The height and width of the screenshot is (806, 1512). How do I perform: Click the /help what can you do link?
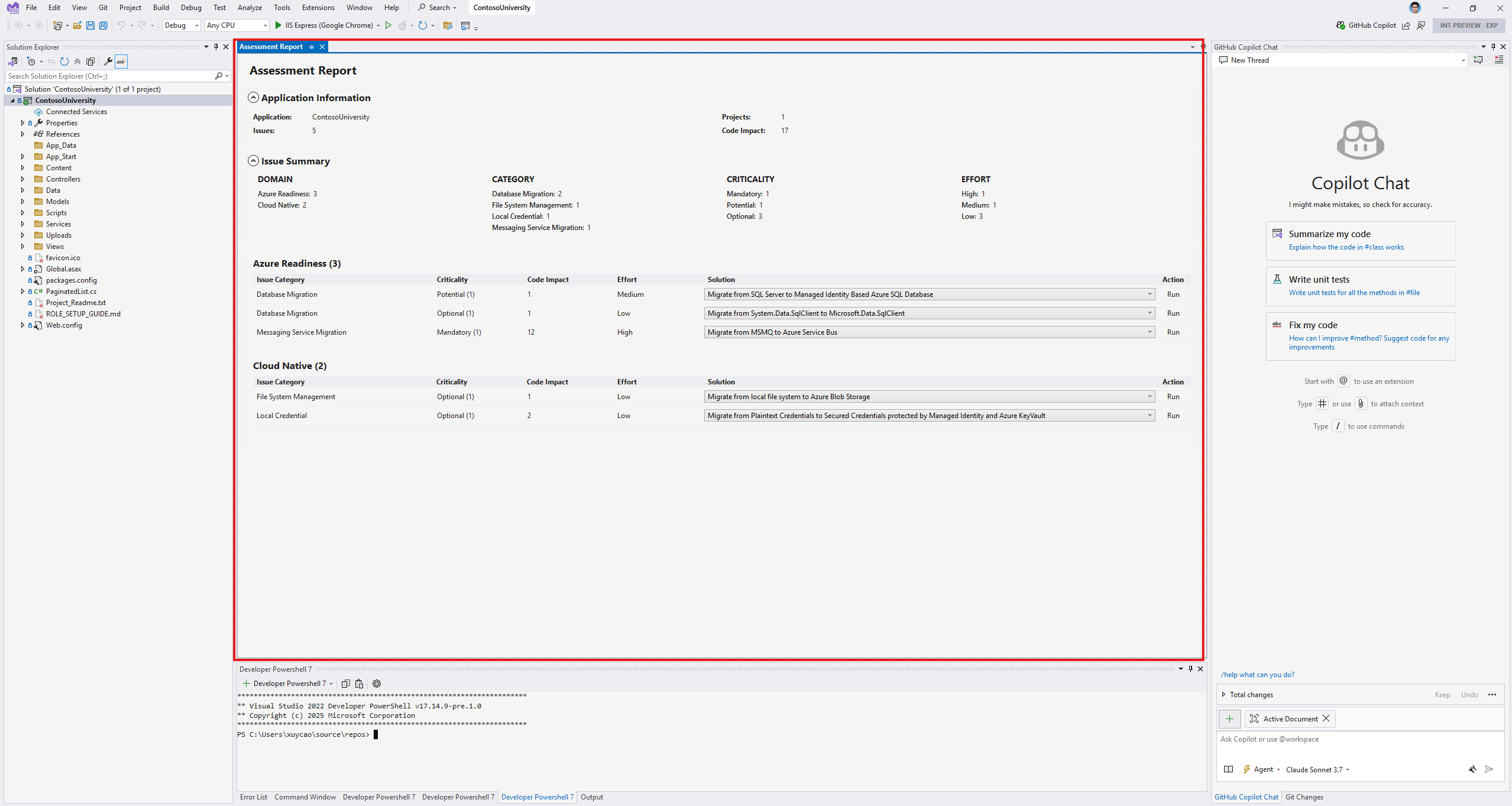point(1257,675)
